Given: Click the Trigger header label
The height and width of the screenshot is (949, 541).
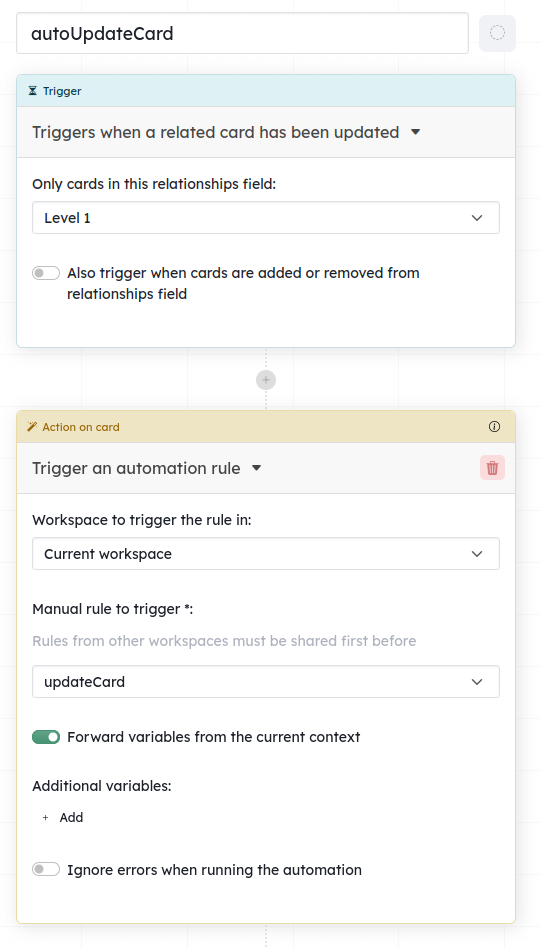Looking at the screenshot, I should 62,91.
